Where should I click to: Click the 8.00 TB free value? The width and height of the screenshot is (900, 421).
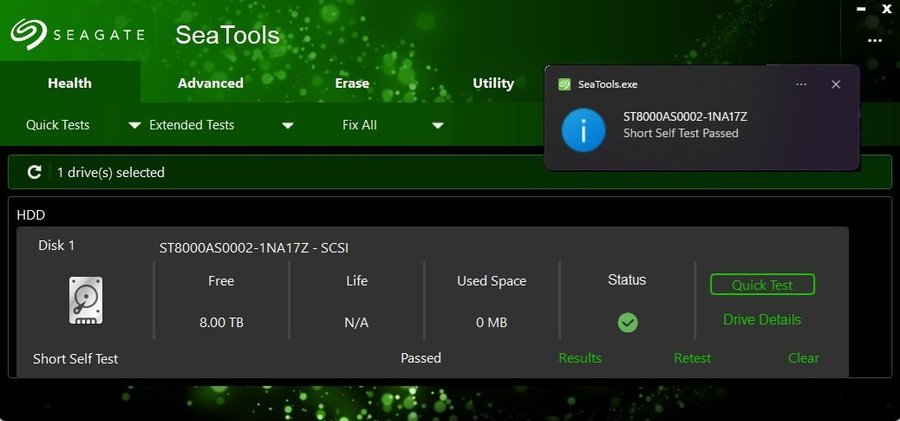click(x=221, y=323)
